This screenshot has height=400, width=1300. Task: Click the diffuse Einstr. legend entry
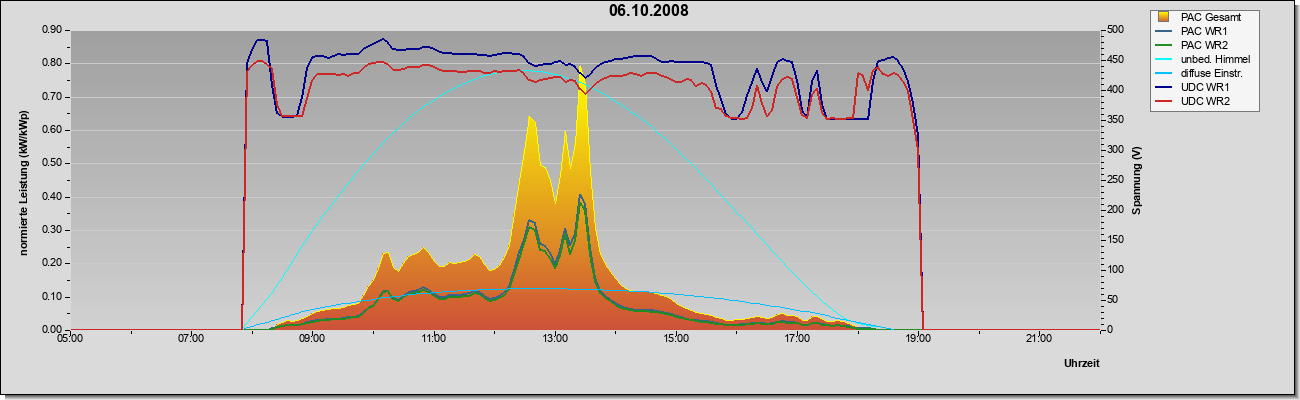tap(1205, 73)
